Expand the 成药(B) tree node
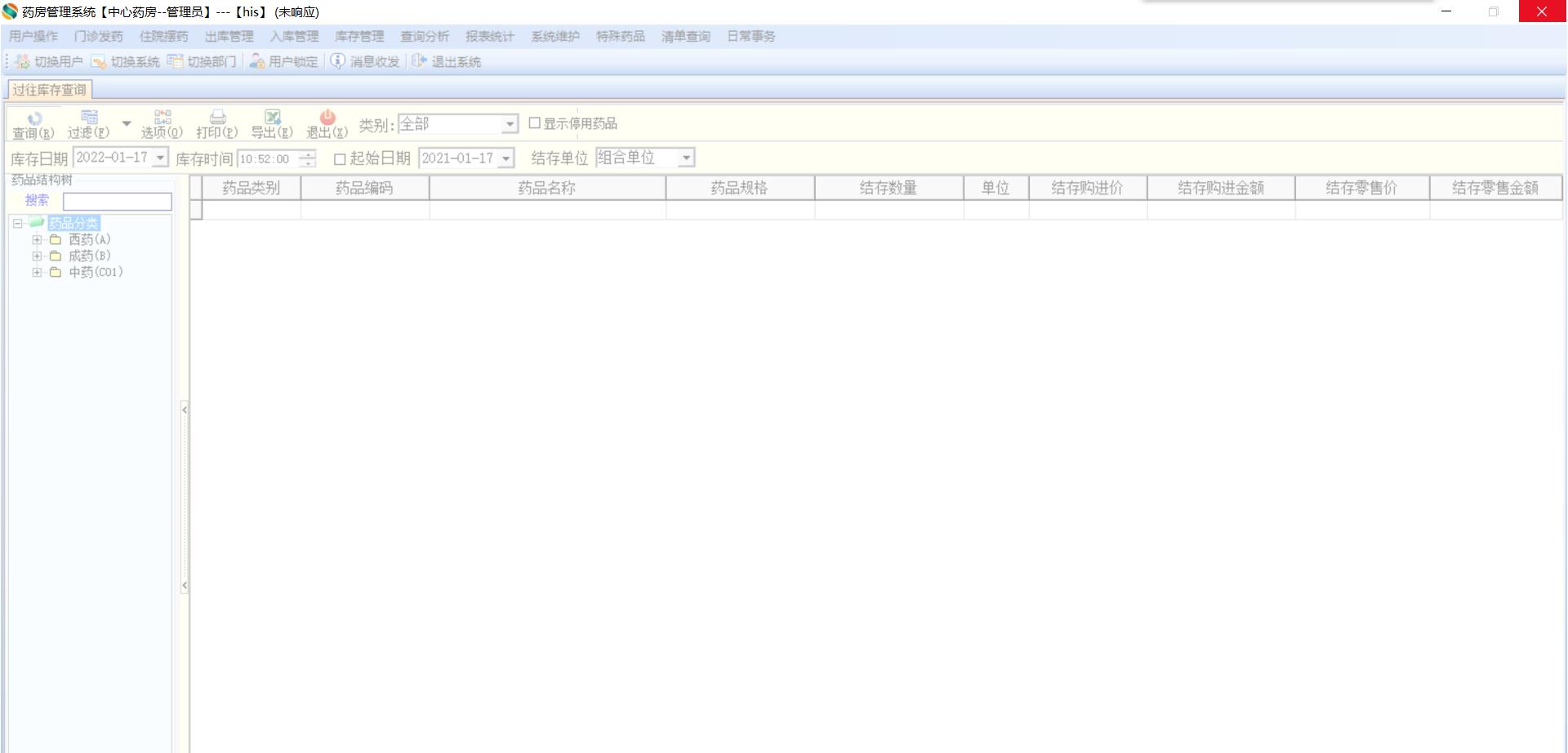The height and width of the screenshot is (753, 1568). pos(37,256)
